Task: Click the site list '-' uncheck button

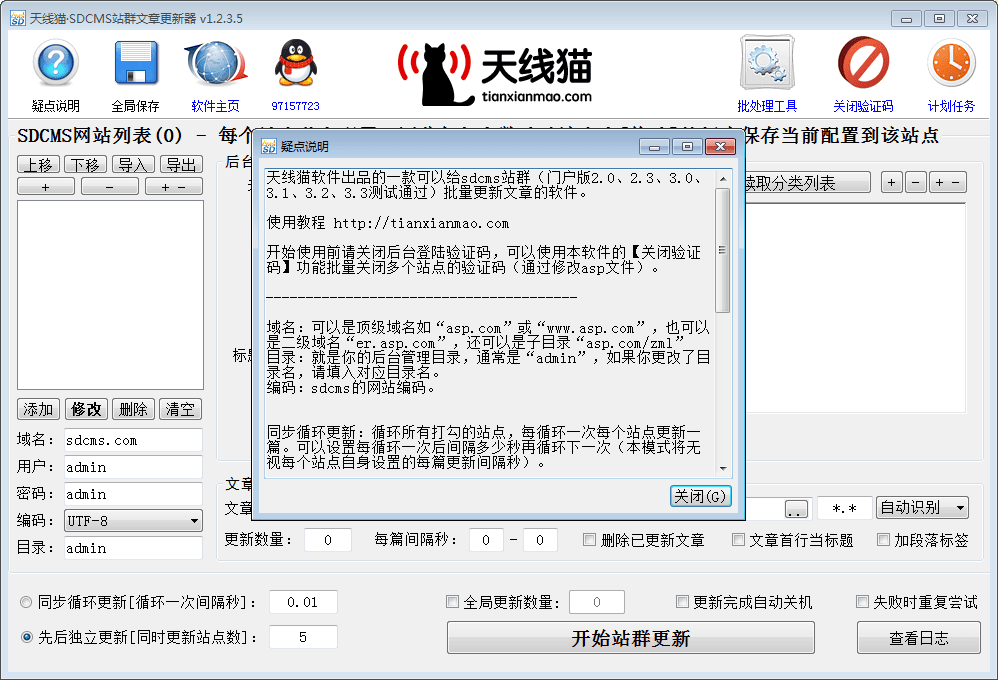Action: coord(109,187)
